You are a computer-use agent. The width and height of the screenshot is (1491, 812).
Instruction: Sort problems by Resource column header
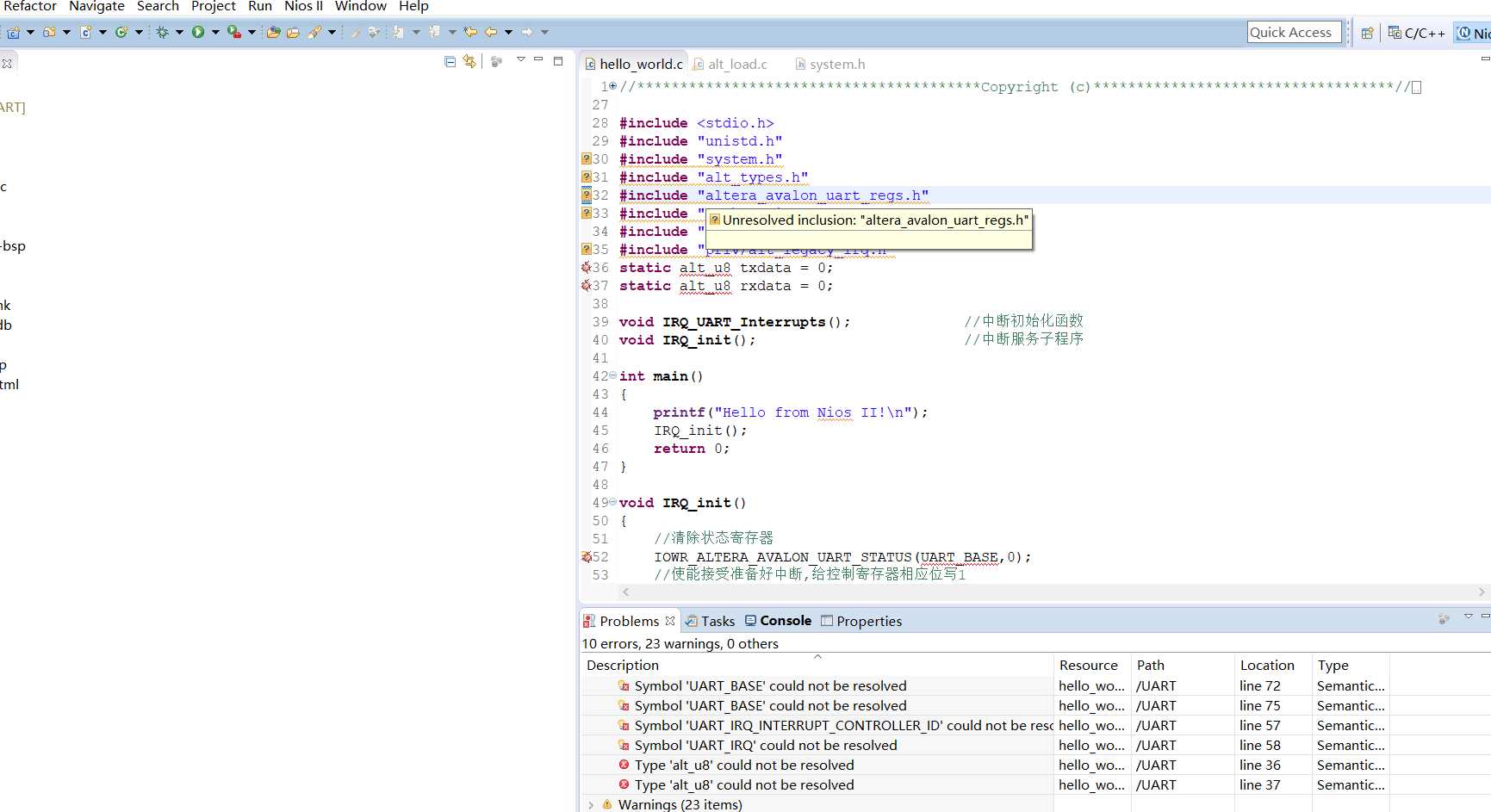pos(1092,665)
